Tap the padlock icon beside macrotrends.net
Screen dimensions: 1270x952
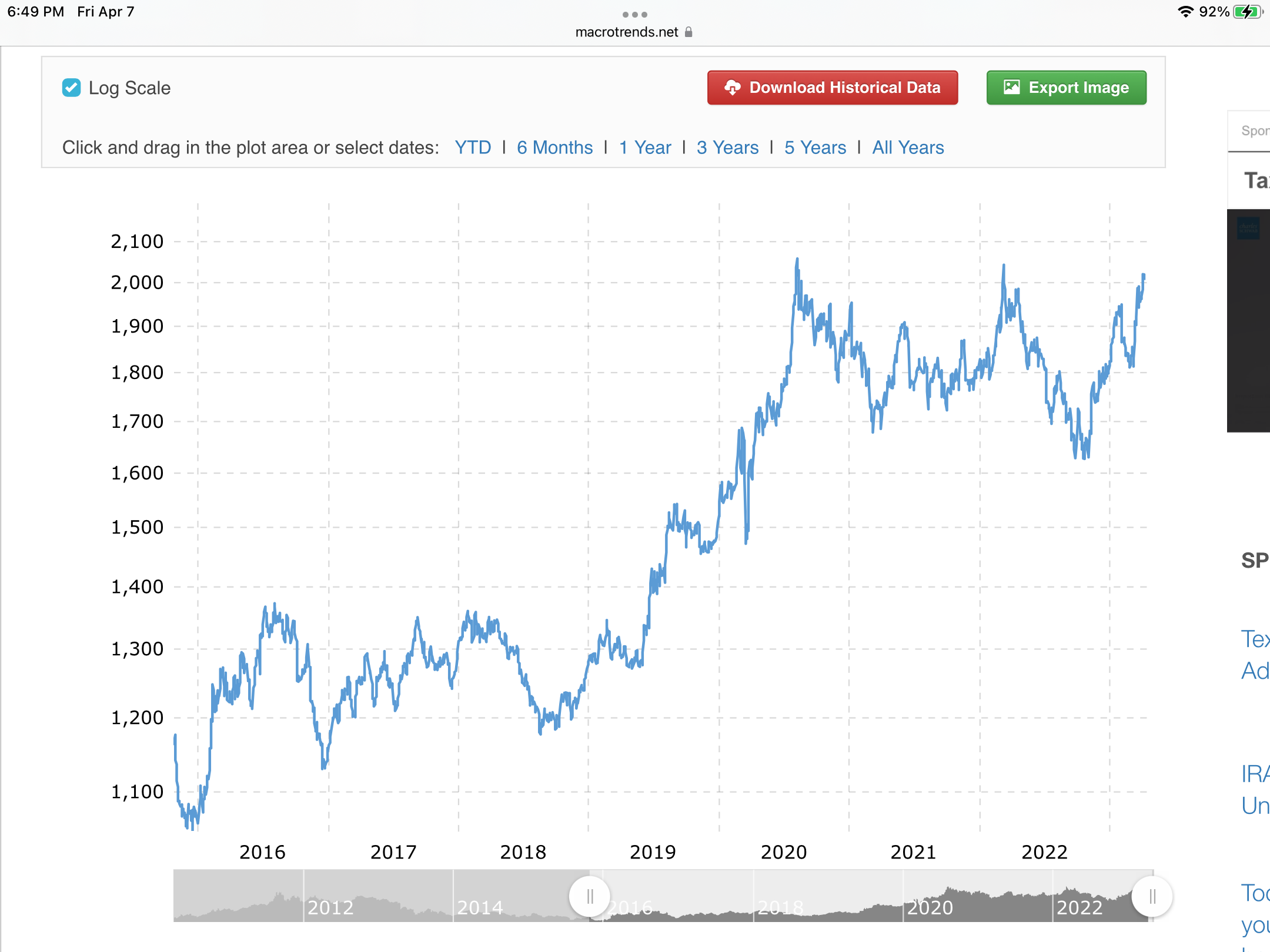(x=689, y=32)
